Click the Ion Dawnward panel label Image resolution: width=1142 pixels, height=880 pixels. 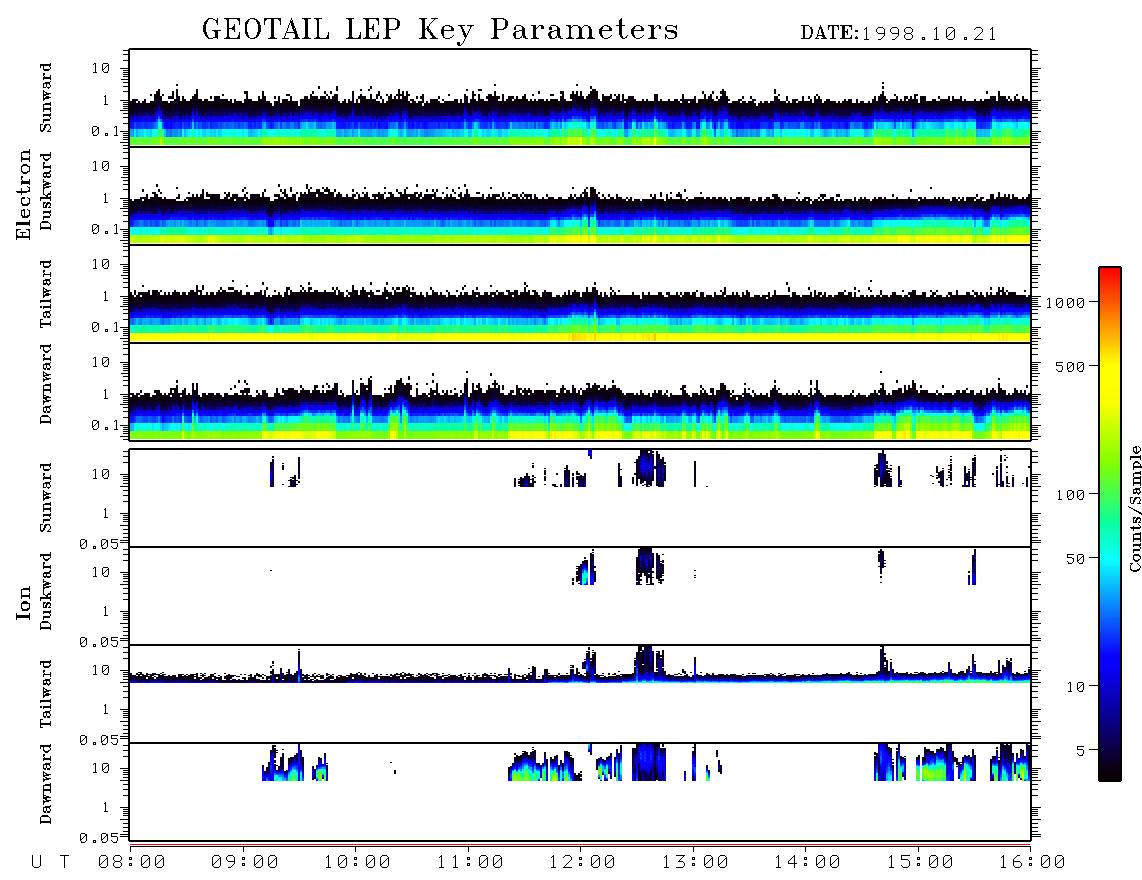pos(46,784)
